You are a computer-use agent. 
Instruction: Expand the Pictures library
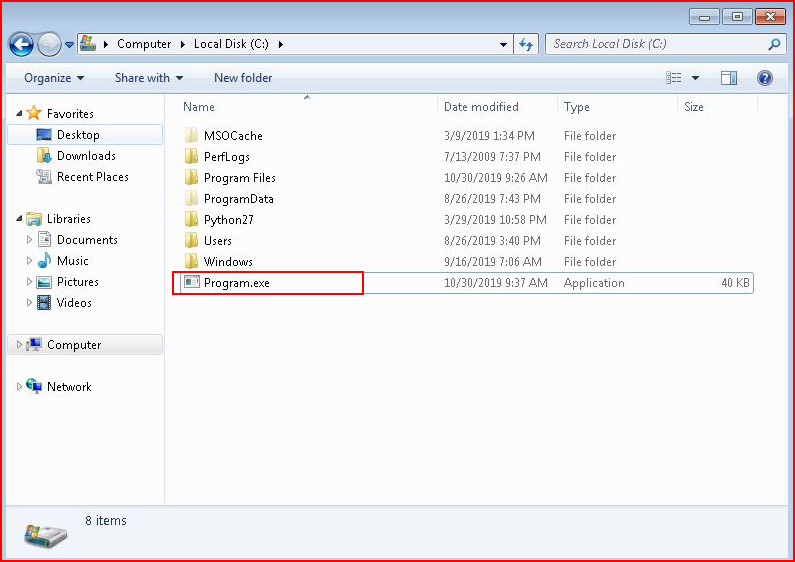point(29,282)
